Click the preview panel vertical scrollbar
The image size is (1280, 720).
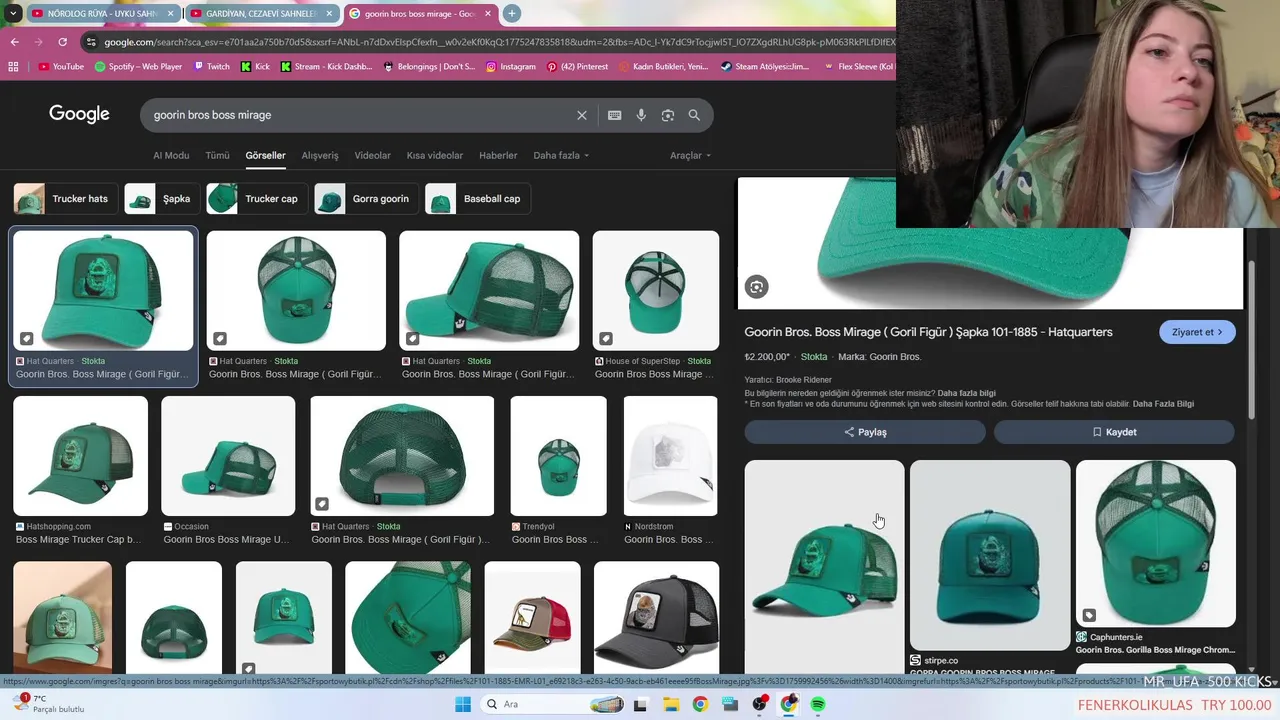tap(1253, 340)
